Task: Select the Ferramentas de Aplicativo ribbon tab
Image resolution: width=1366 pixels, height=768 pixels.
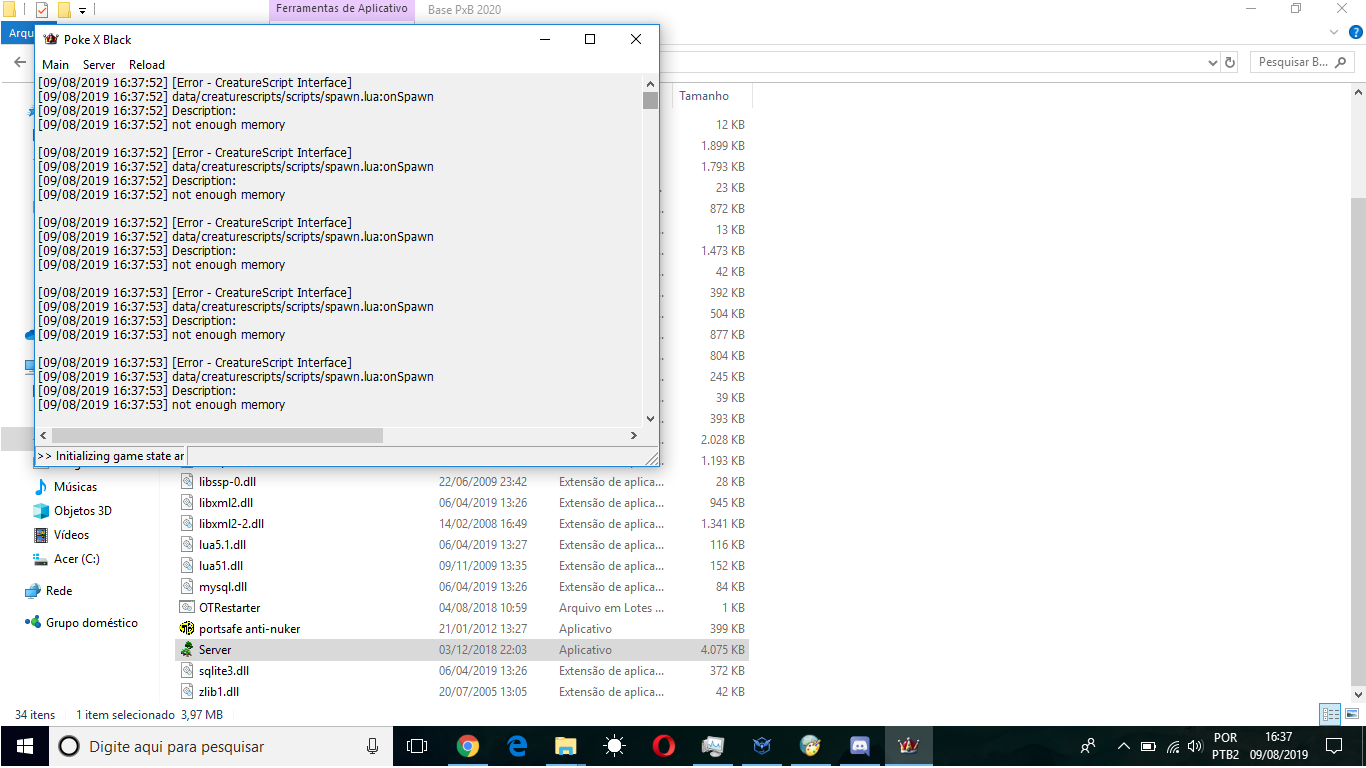Action: [x=342, y=9]
